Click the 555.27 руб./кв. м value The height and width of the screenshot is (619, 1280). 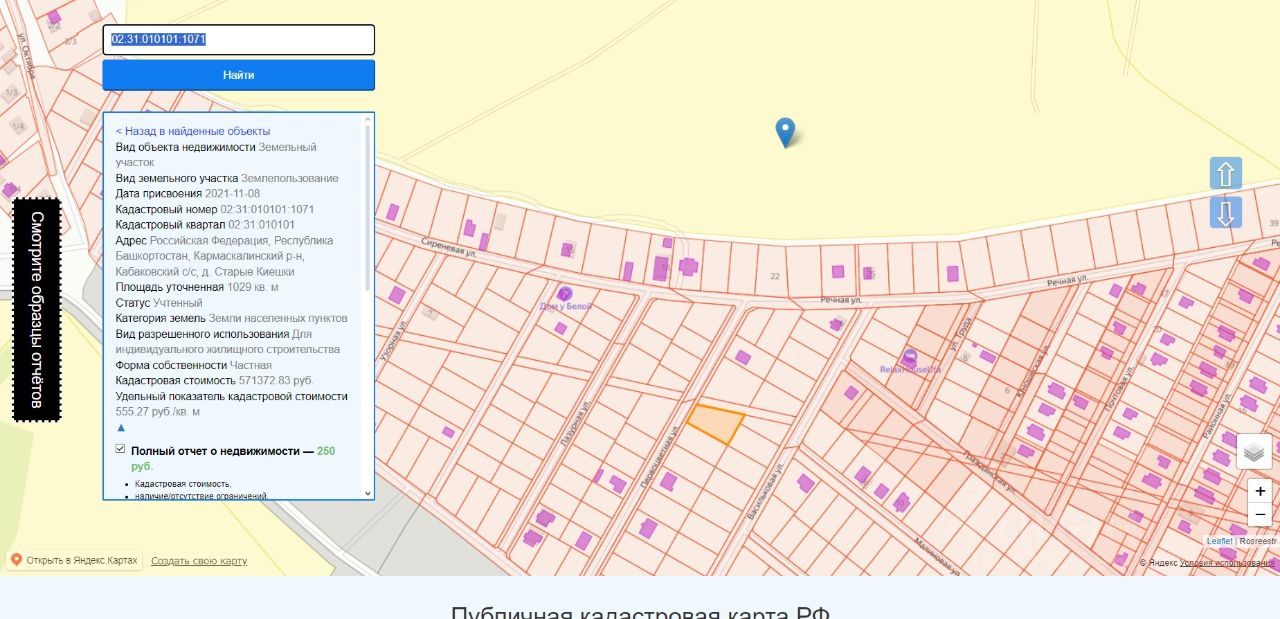(x=158, y=412)
